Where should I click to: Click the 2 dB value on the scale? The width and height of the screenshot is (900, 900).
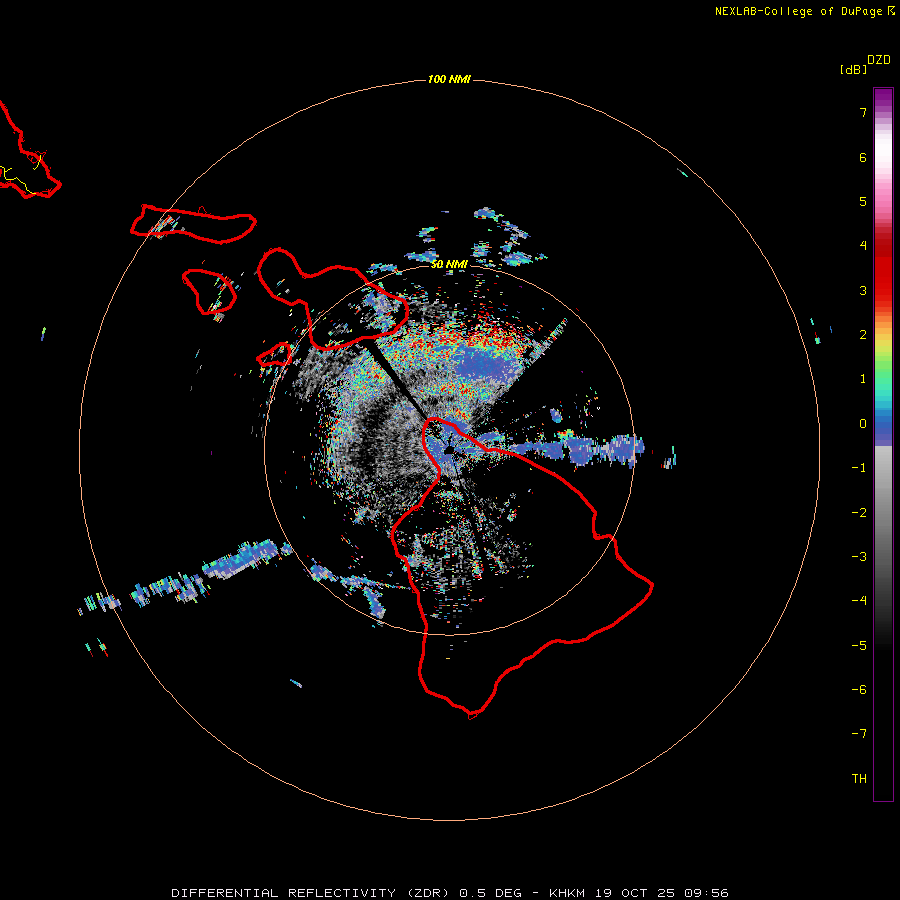point(863,335)
